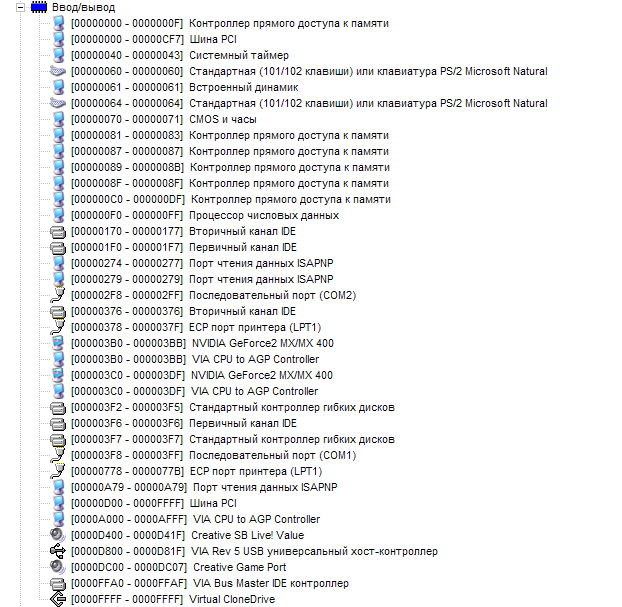Select DMA controller row 00000081 - 00000083

pos(230,135)
